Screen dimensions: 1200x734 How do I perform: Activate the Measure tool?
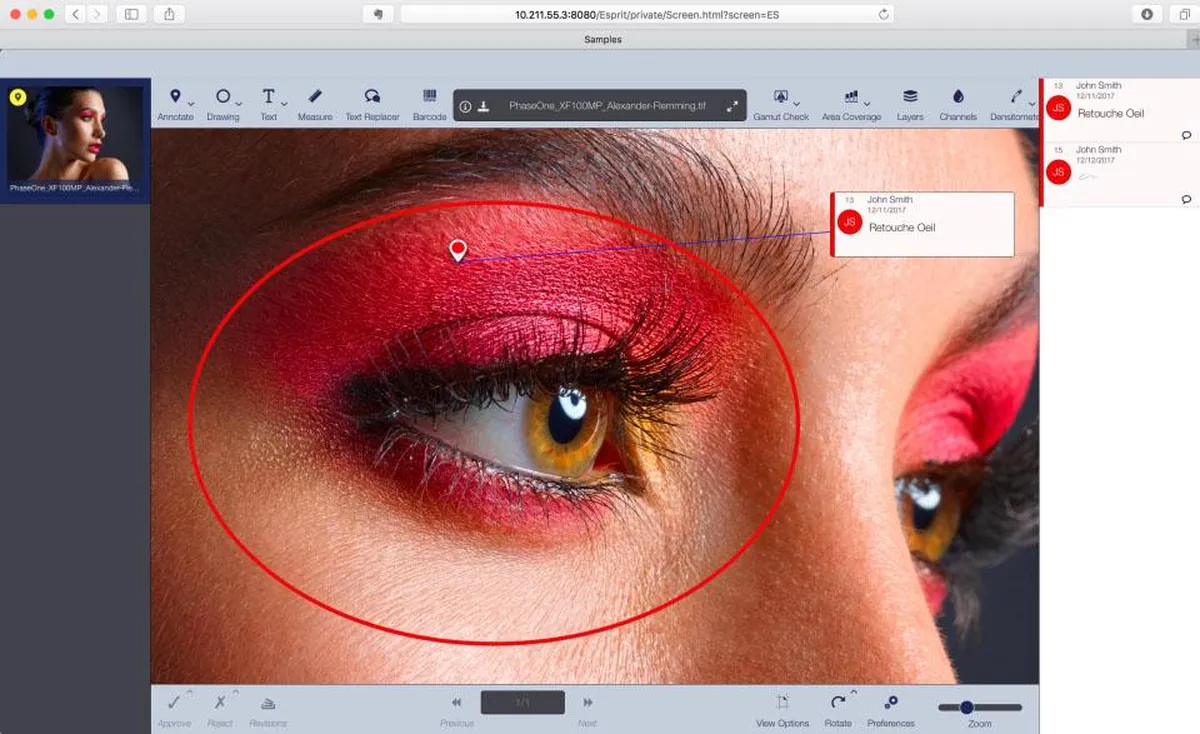(315, 97)
